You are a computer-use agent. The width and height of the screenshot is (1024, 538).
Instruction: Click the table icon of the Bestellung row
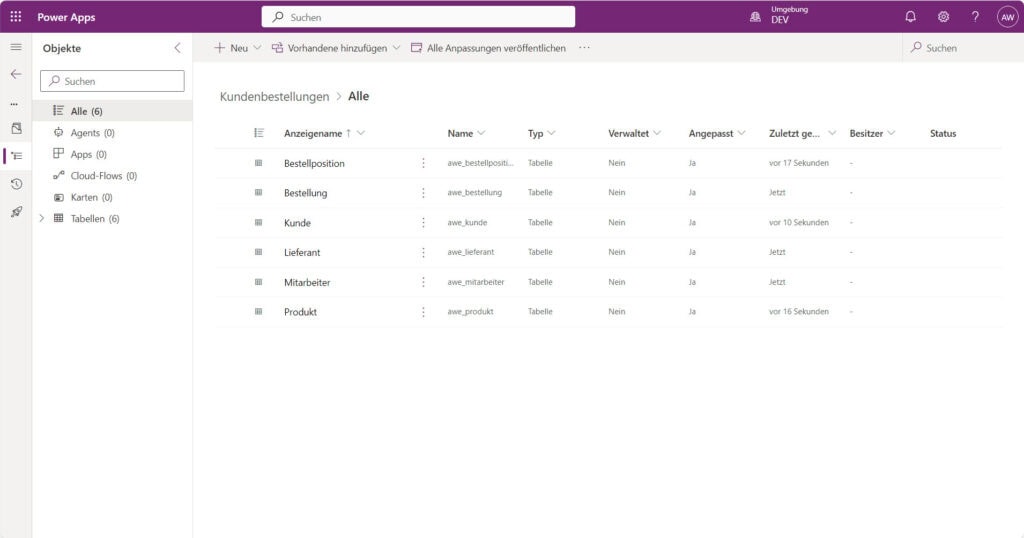click(259, 193)
